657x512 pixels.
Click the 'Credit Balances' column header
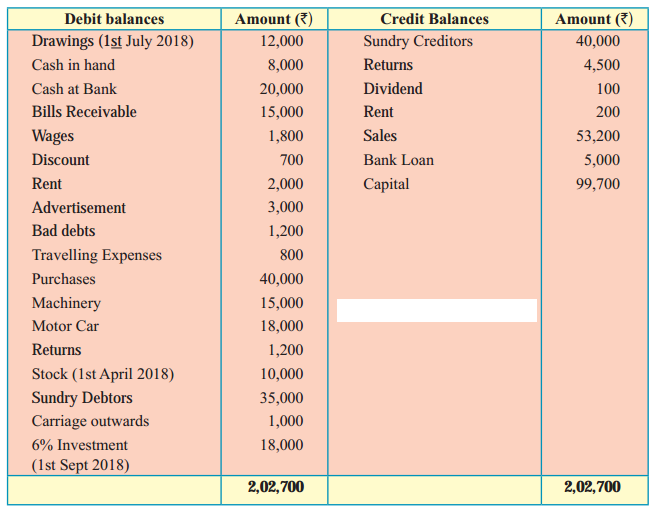(435, 19)
